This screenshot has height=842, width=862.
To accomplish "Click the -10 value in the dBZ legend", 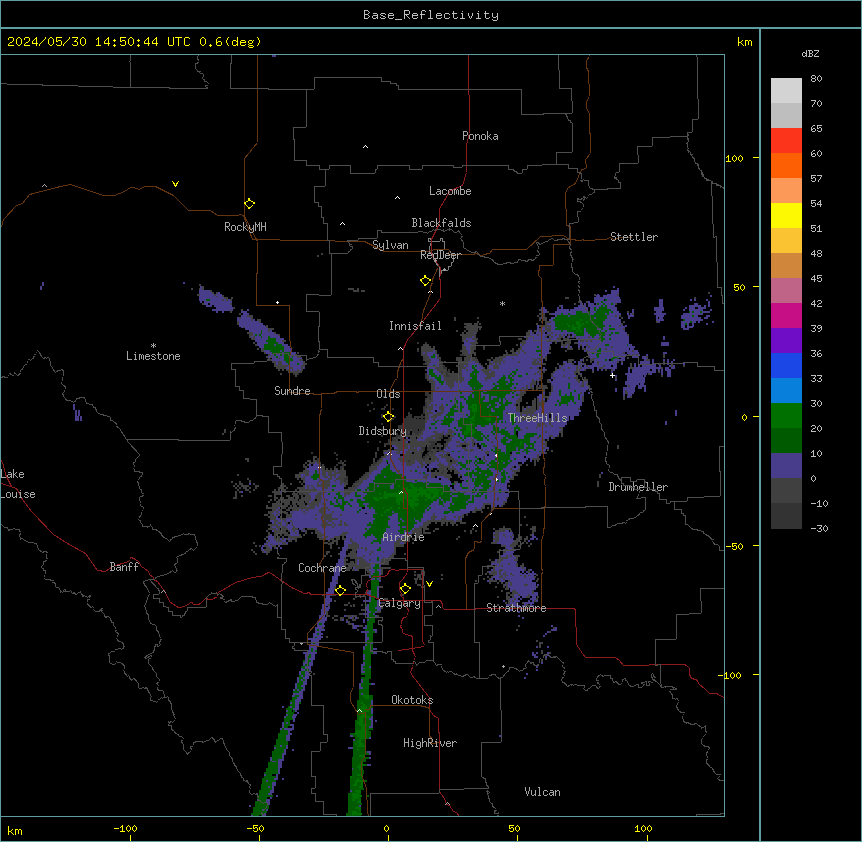I will pos(819,503).
